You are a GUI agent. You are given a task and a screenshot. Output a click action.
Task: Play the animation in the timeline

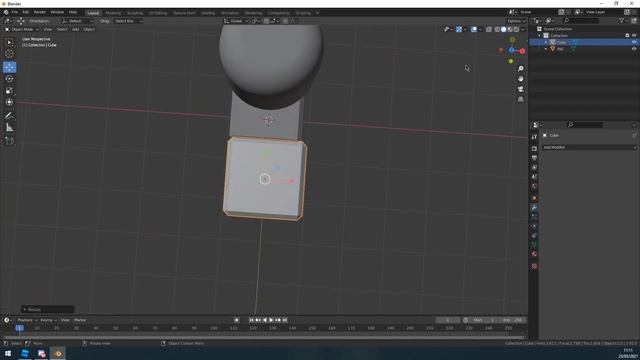pyautogui.click(x=271, y=320)
